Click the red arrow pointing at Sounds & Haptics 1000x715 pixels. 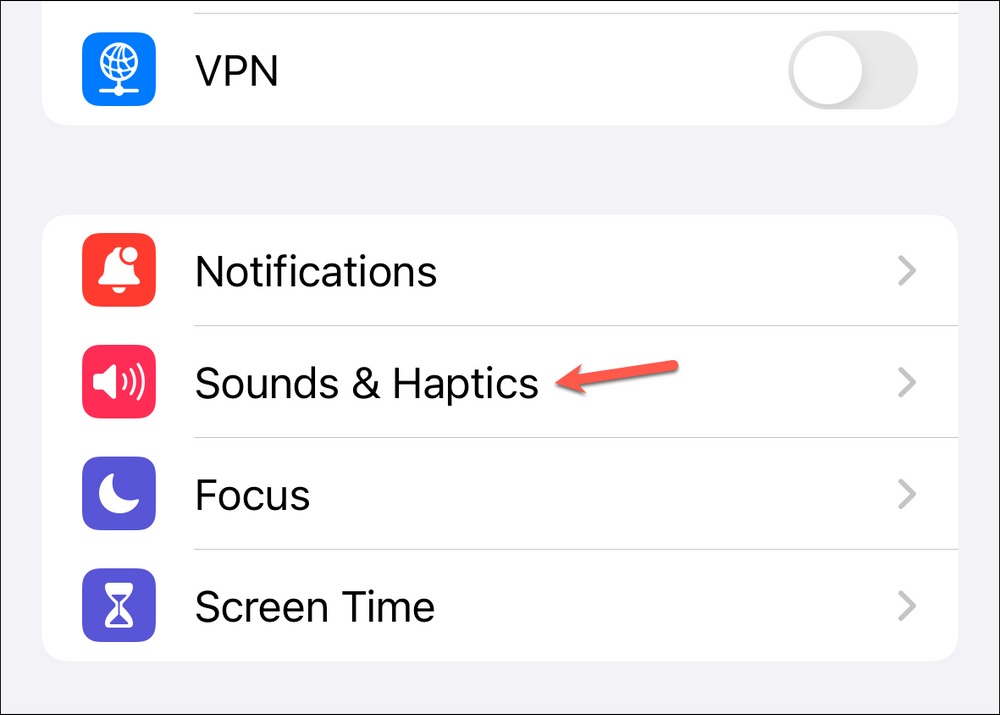click(x=617, y=376)
